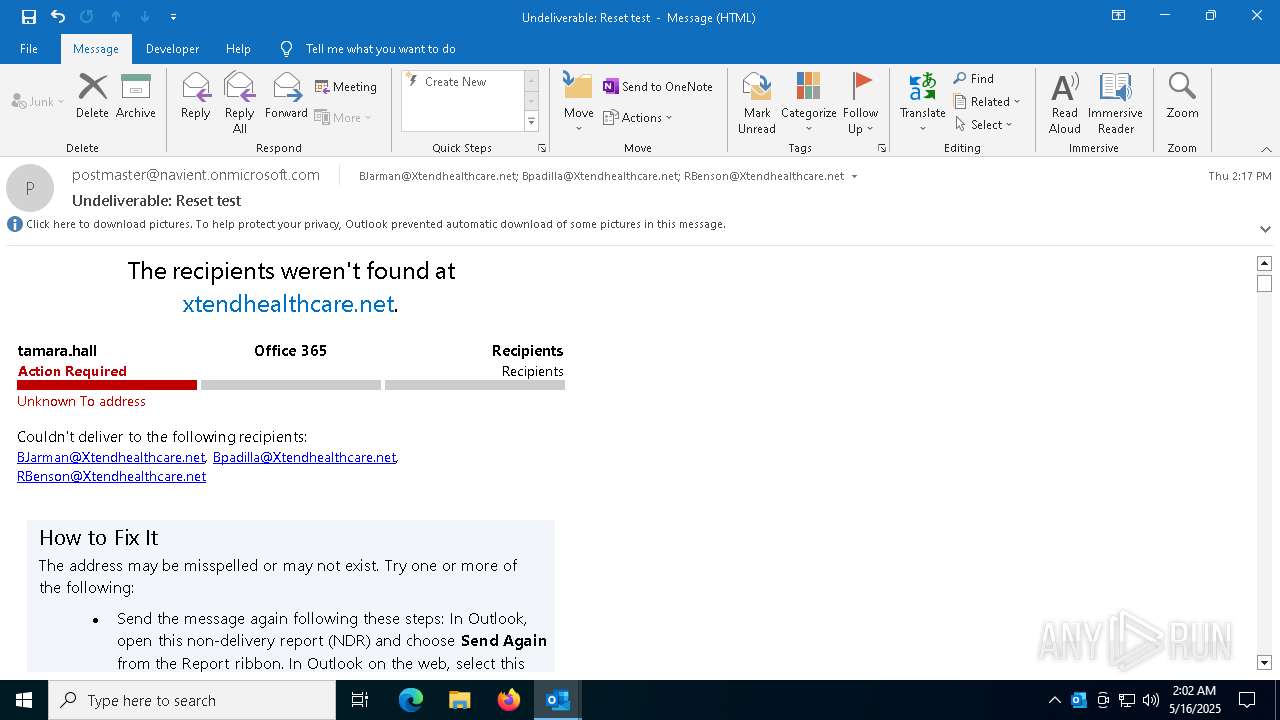
Task: Open the Windows Start menu
Action: pos(24,700)
